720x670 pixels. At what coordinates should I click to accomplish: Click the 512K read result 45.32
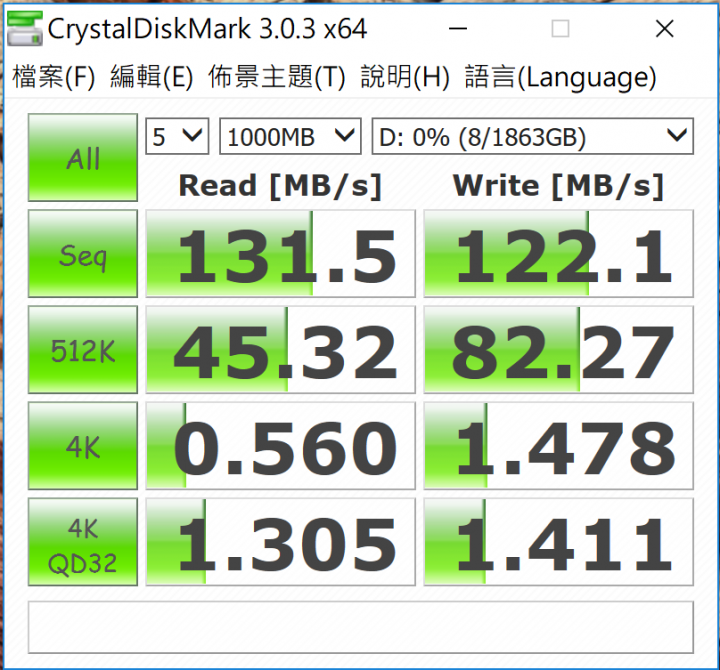pyautogui.click(x=281, y=349)
